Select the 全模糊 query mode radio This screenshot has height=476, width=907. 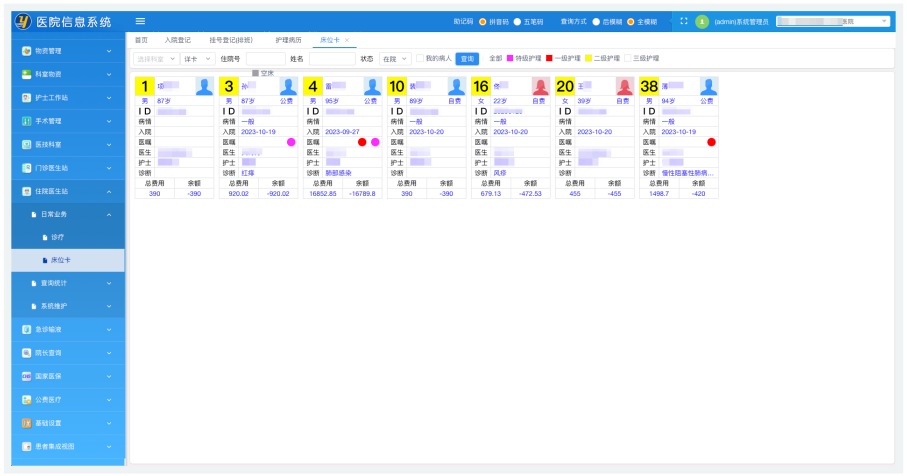pos(631,21)
